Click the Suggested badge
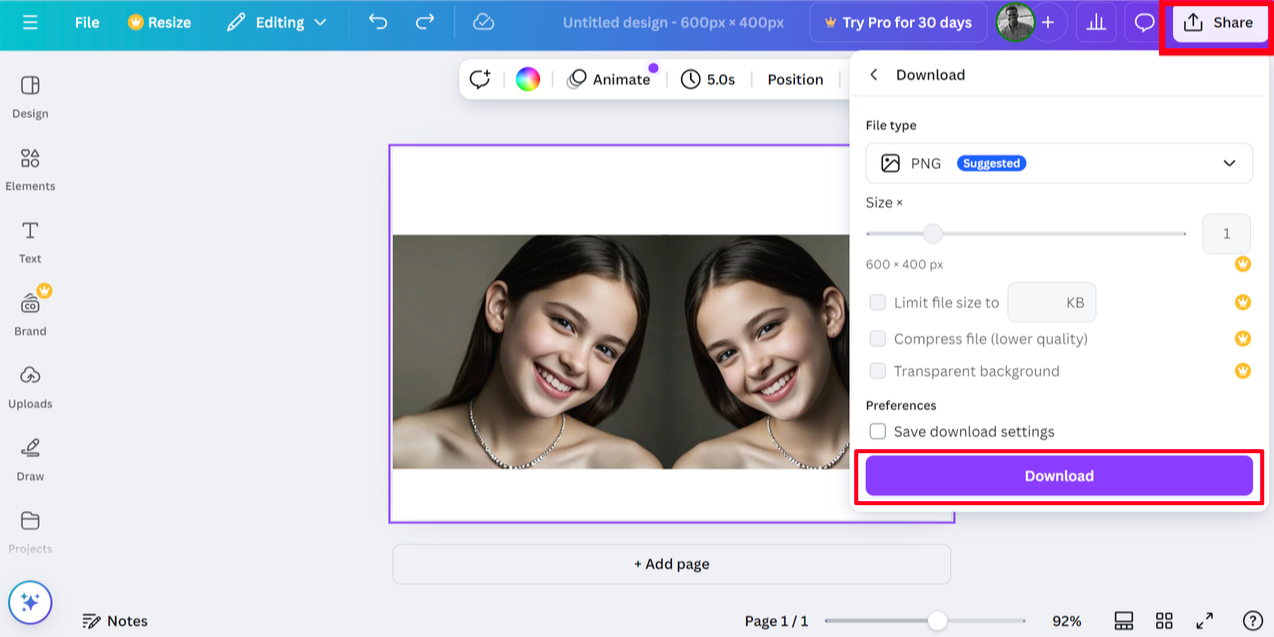1274x637 pixels. (x=991, y=163)
